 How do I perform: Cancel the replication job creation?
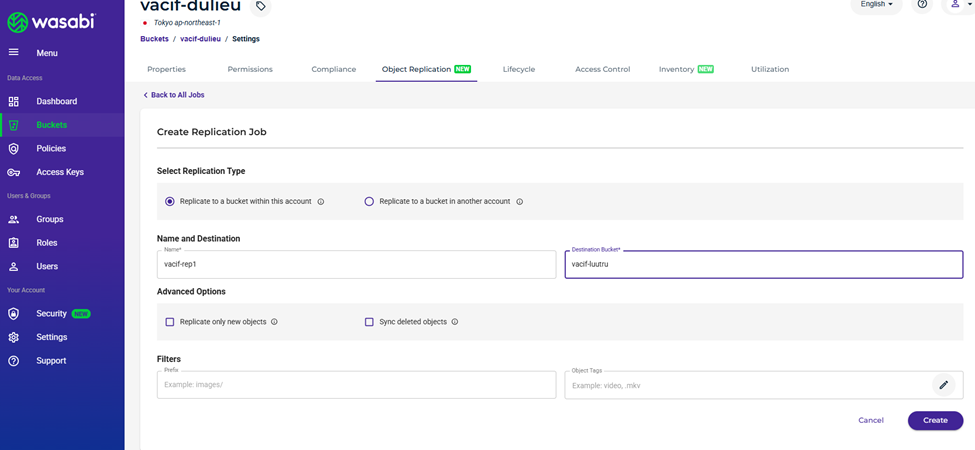870,420
